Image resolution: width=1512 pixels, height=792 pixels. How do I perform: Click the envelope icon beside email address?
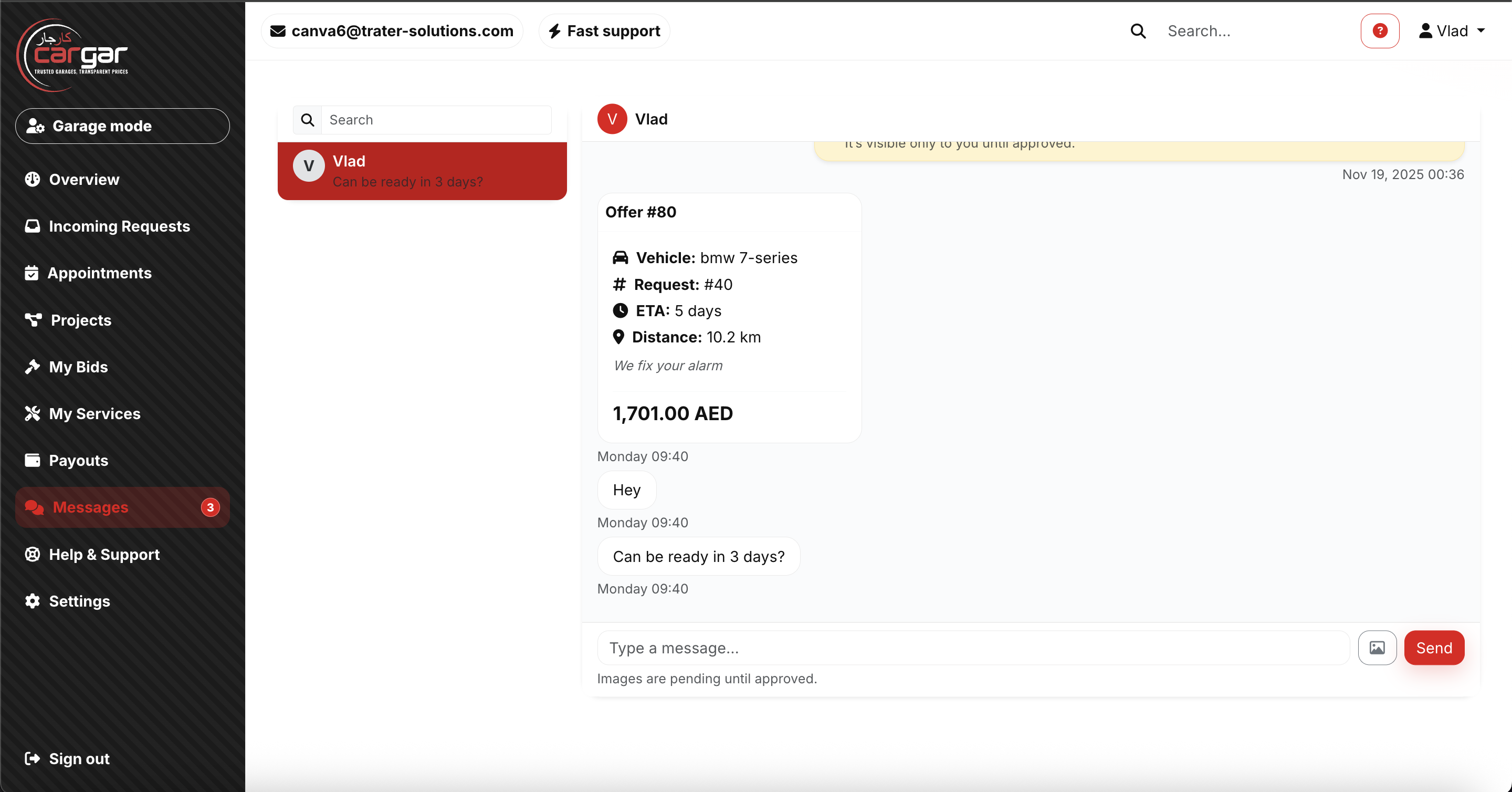click(x=278, y=30)
